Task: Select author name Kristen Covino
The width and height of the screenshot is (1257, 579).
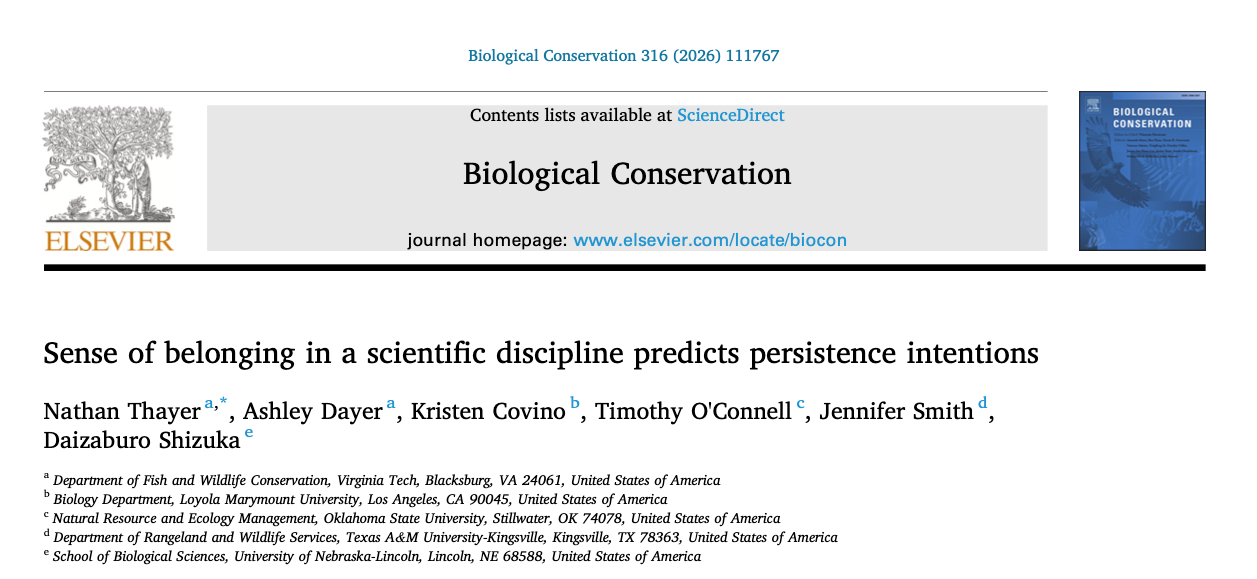Action: pos(486,412)
